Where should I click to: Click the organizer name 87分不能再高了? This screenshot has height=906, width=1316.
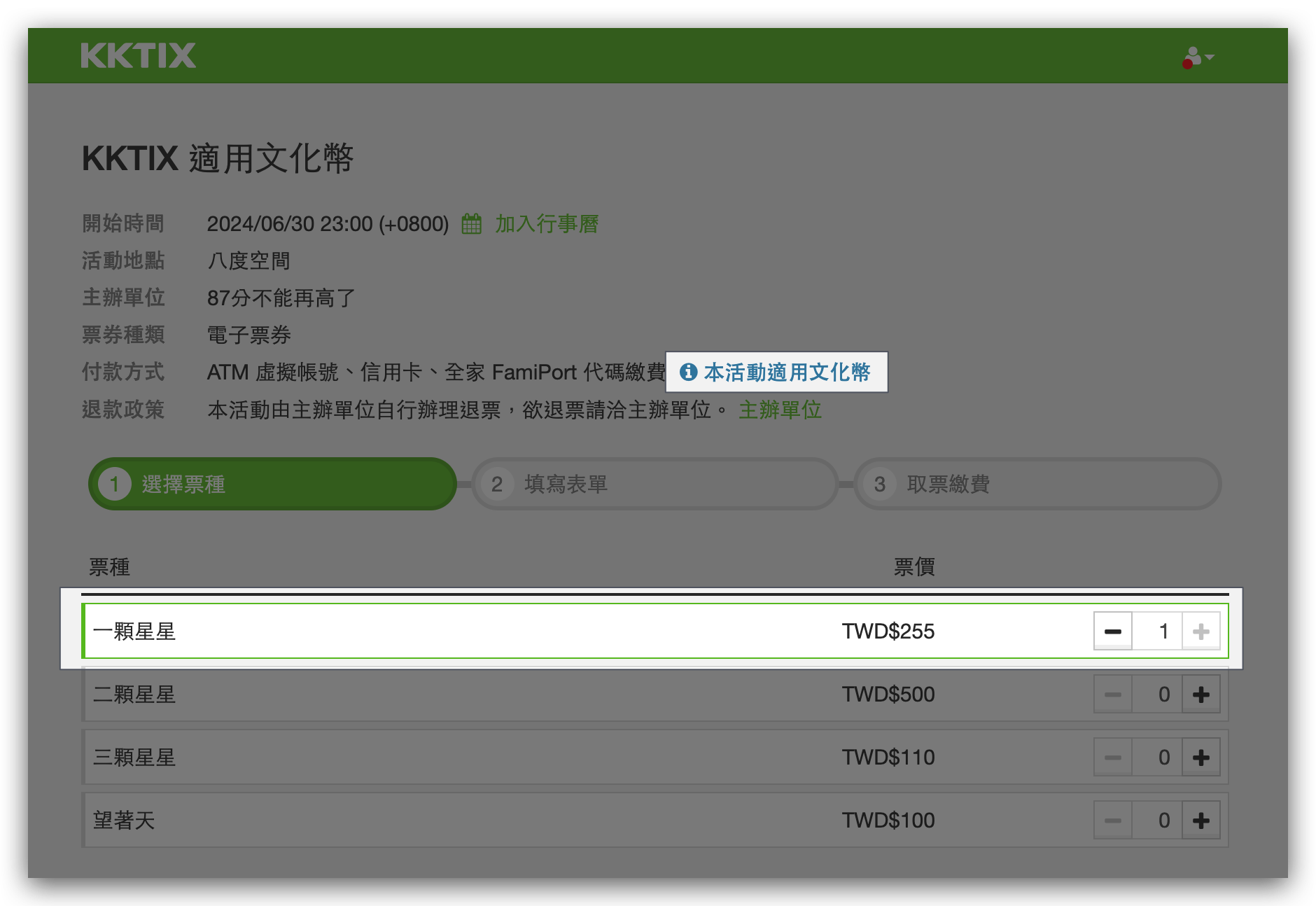[281, 298]
